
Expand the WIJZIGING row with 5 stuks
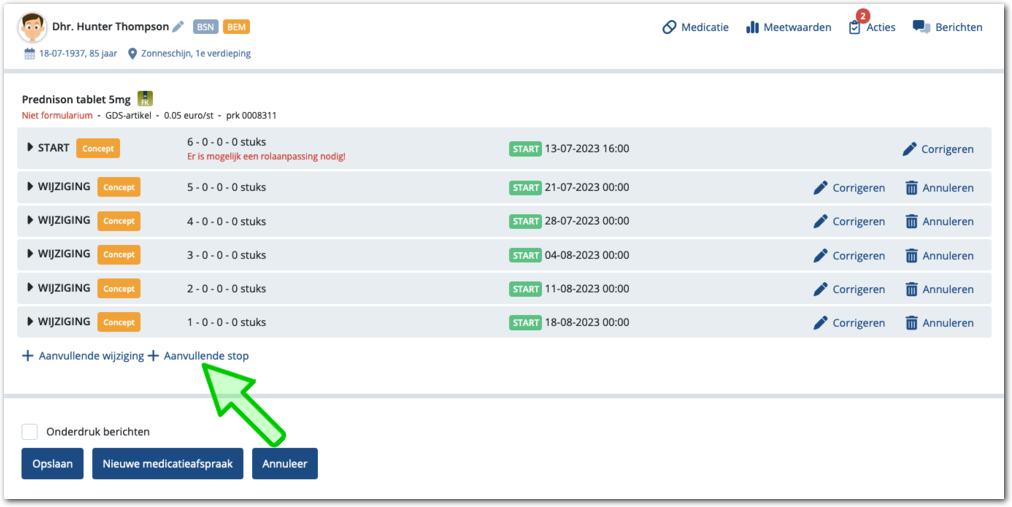point(29,186)
